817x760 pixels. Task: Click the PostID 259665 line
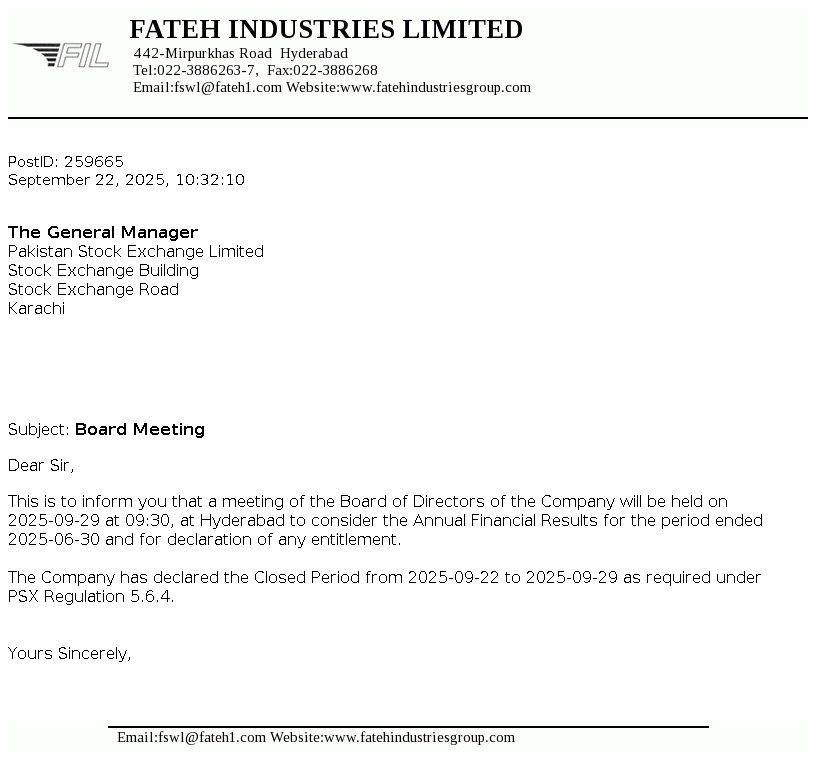coord(66,161)
